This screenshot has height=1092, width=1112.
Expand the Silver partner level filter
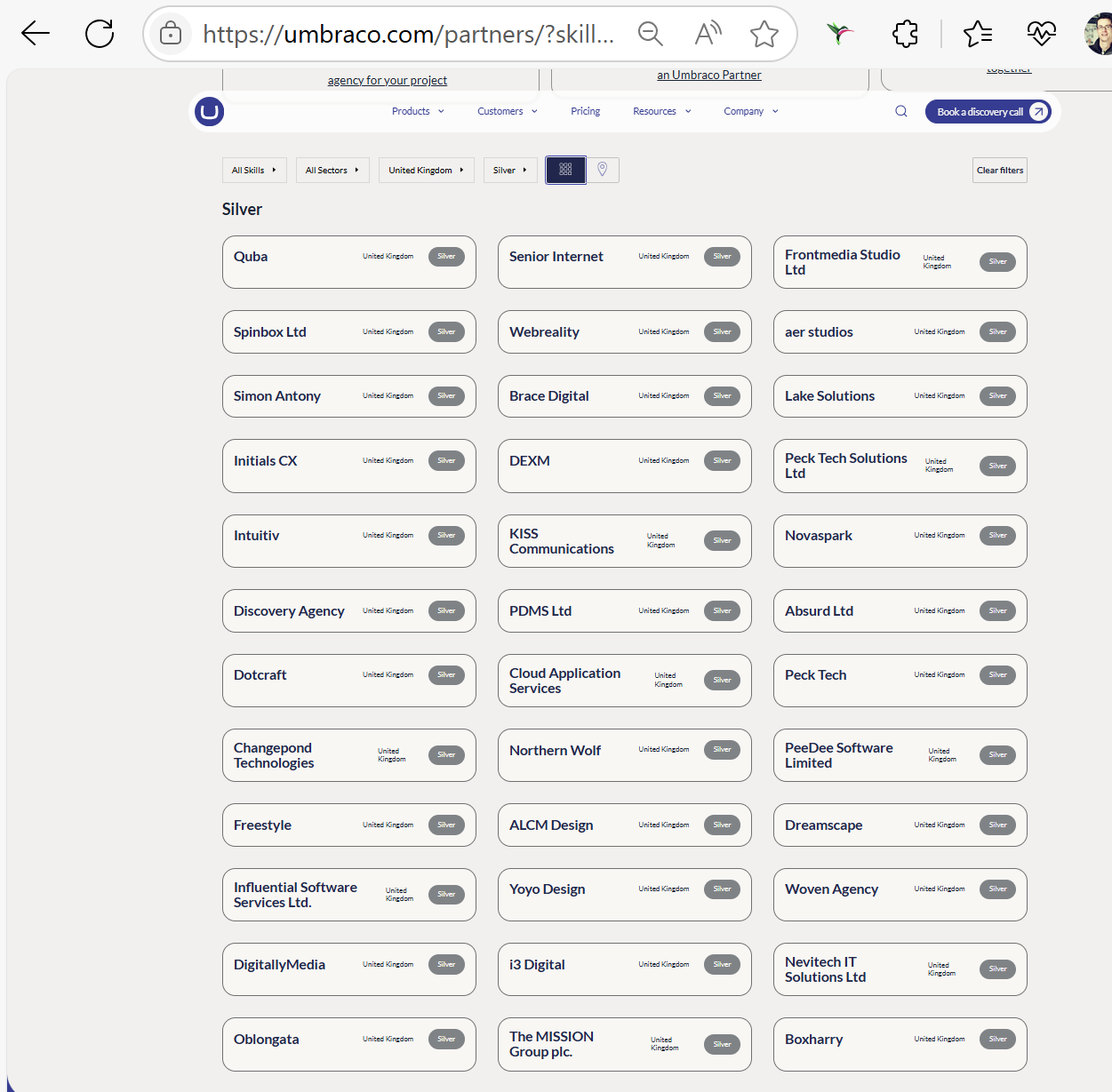click(x=510, y=170)
